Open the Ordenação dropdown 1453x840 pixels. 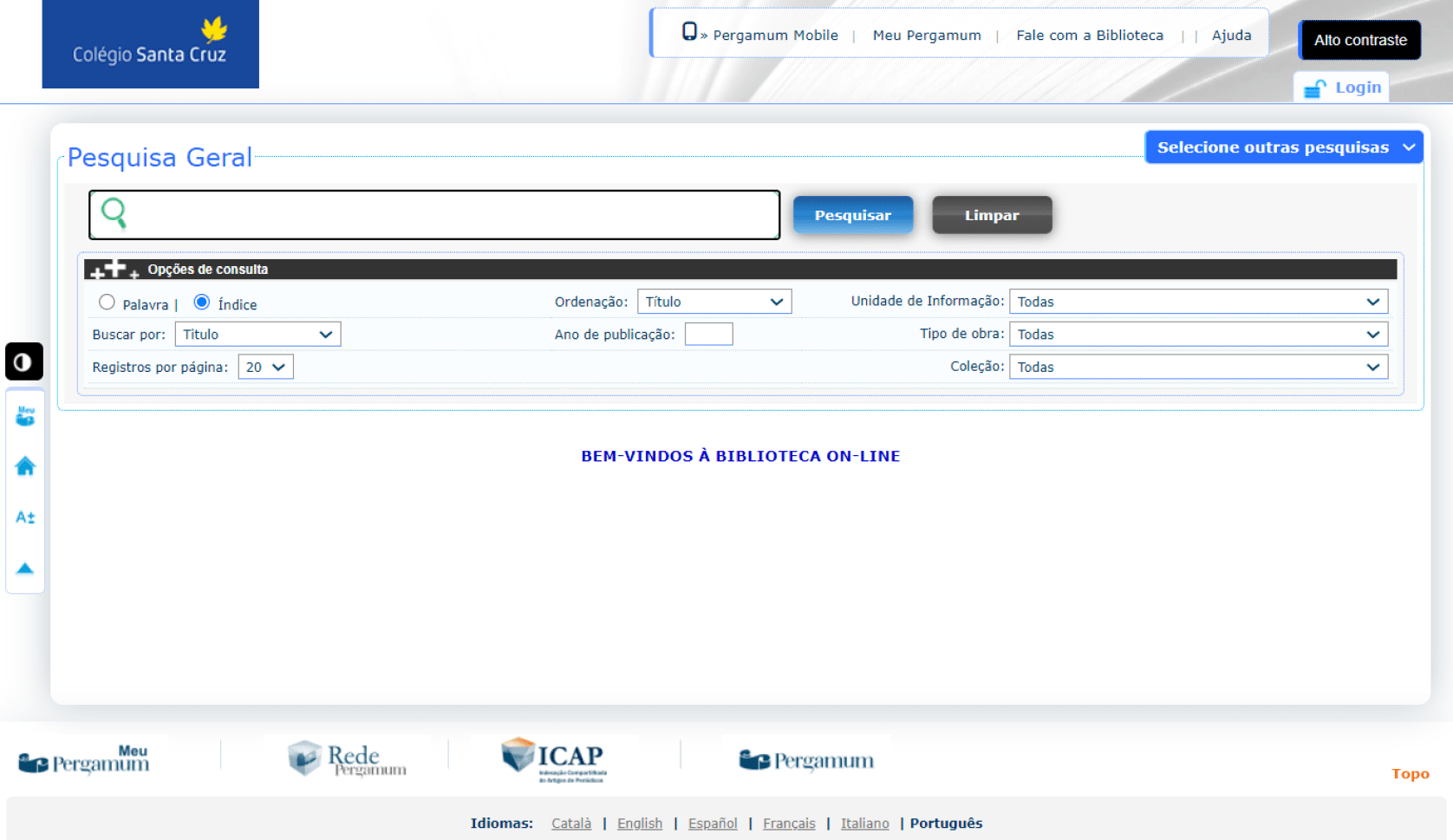click(713, 302)
